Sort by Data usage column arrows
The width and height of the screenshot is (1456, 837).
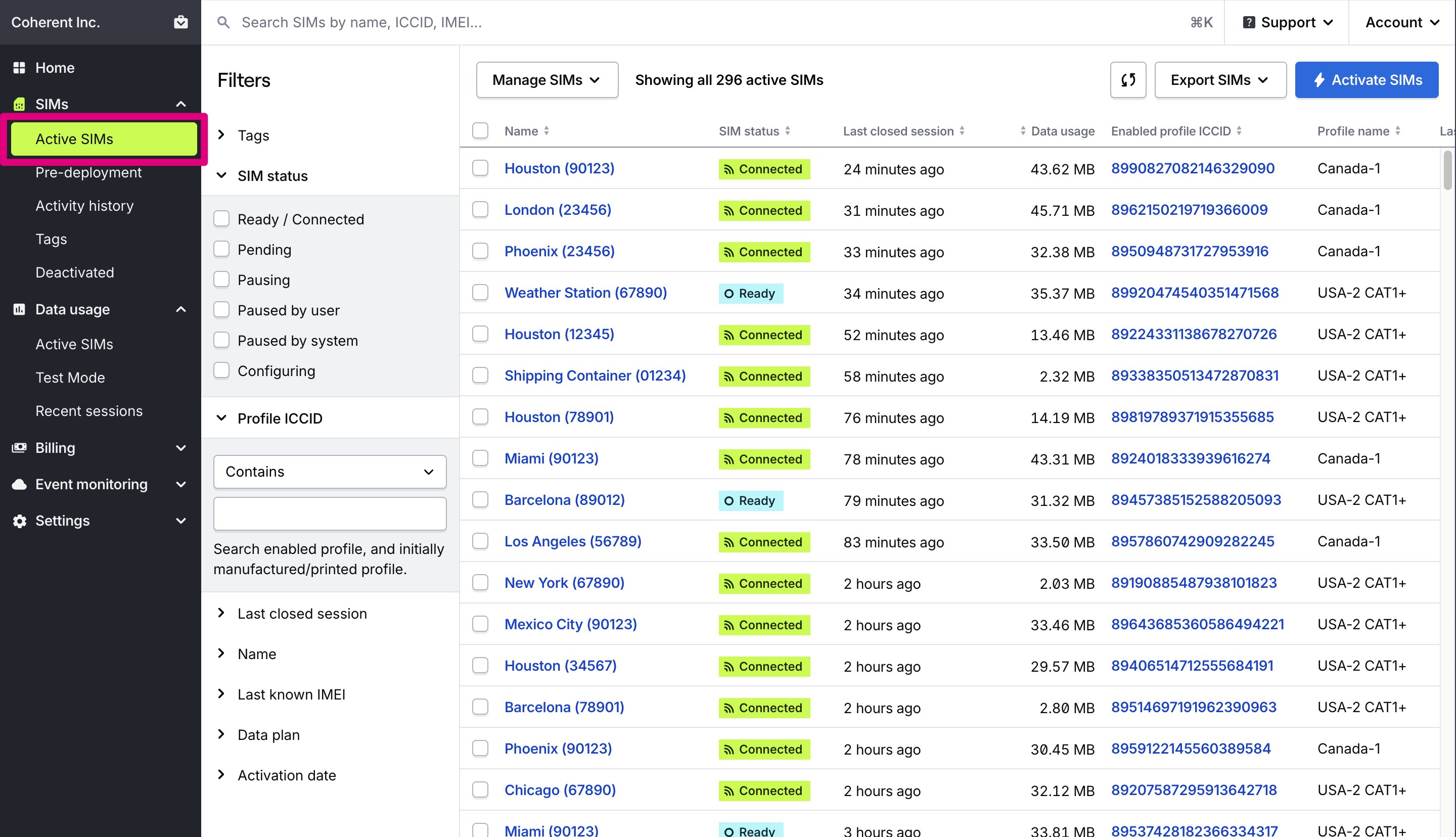click(1023, 131)
